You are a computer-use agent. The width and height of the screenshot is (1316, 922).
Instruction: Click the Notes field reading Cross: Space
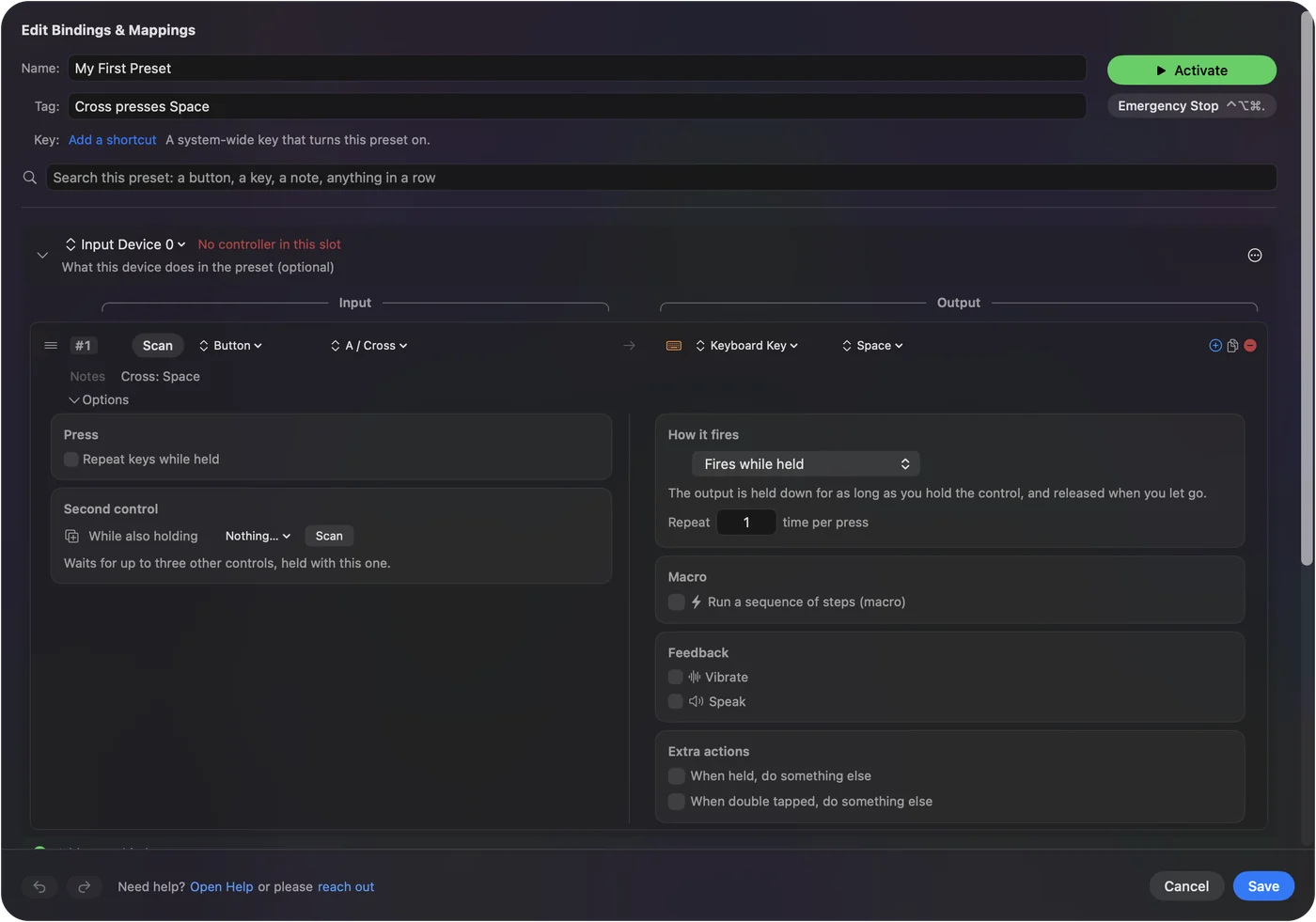click(161, 376)
